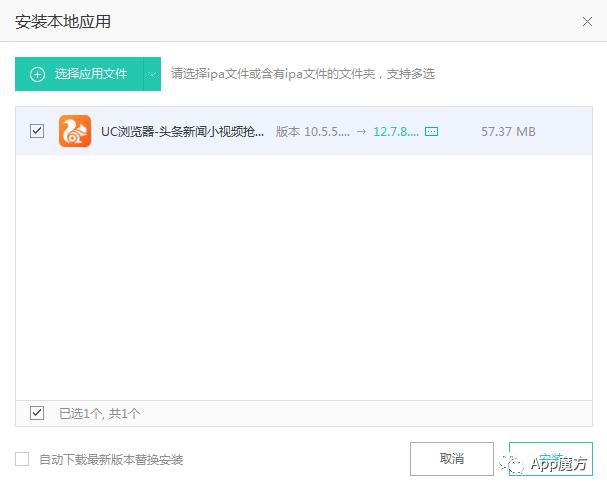Close the 安装本地应用 dialog
Image resolution: width=607 pixels, height=491 pixels.
click(x=587, y=22)
